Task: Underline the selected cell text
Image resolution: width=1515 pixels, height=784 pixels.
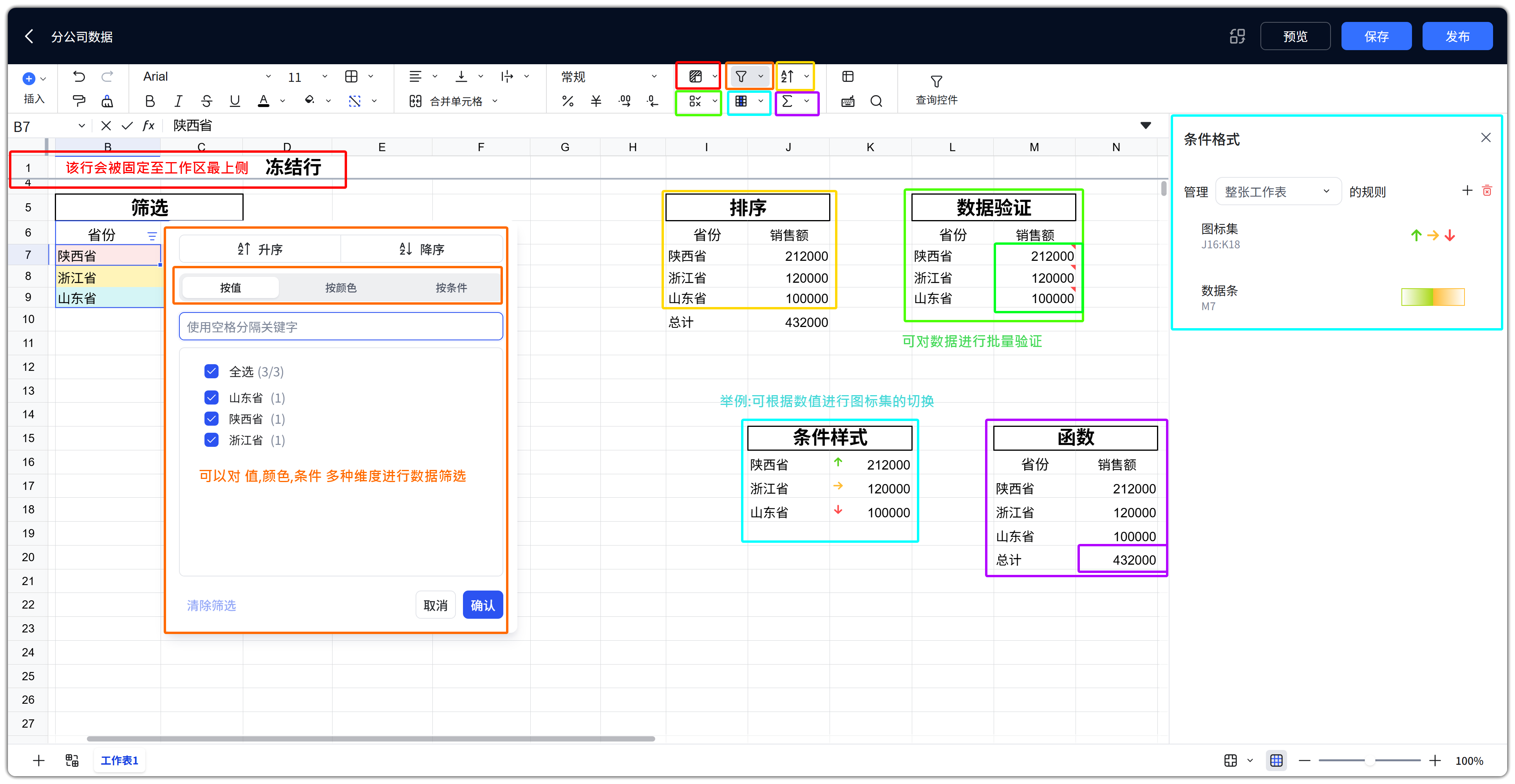Action: pos(235,101)
